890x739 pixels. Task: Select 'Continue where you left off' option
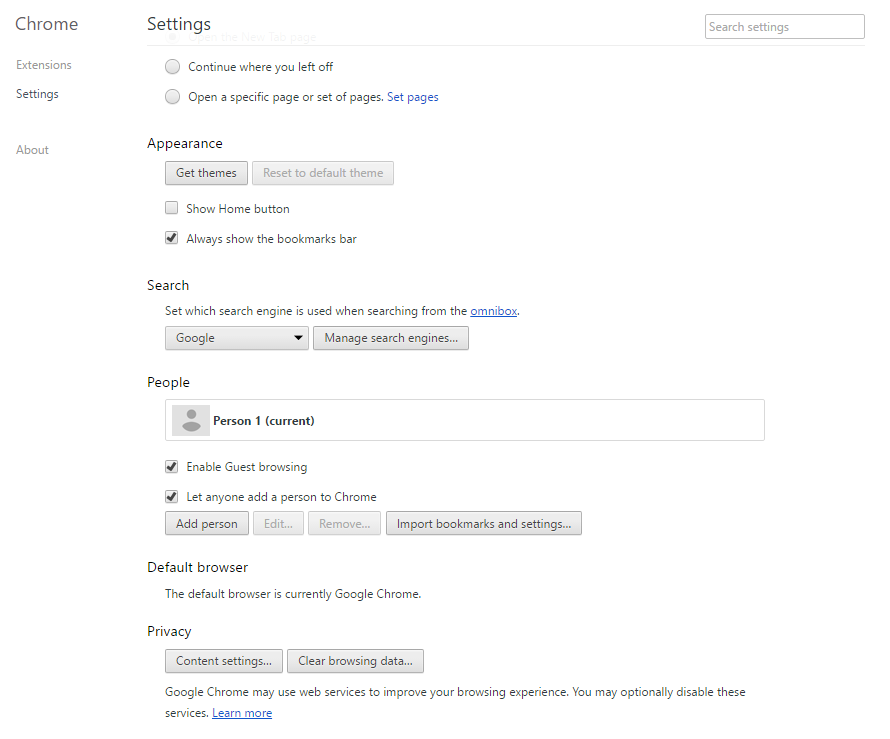pos(173,67)
